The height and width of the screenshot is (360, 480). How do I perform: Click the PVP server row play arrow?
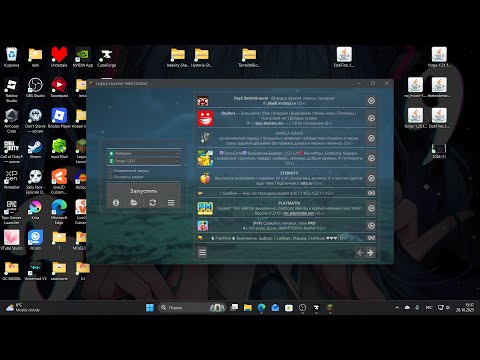click(371, 226)
